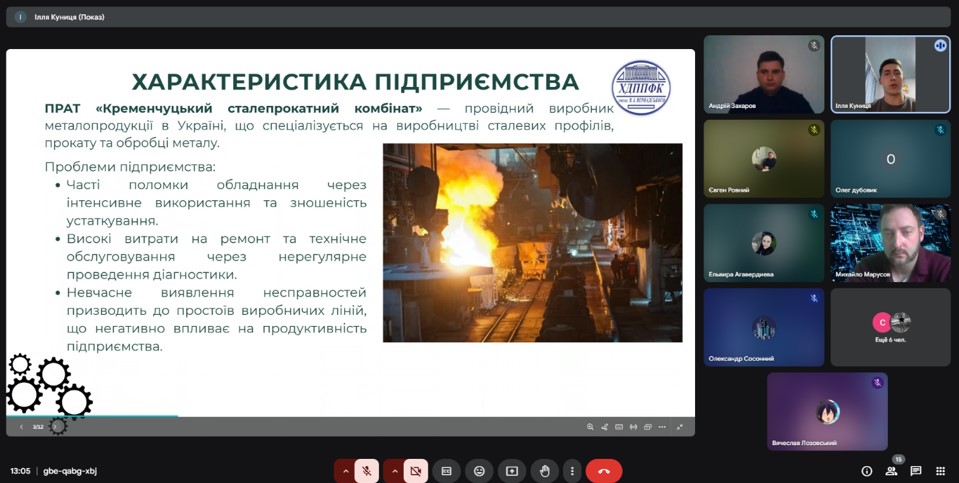Open chat with everyone
The height and width of the screenshot is (483, 959).
click(x=916, y=471)
